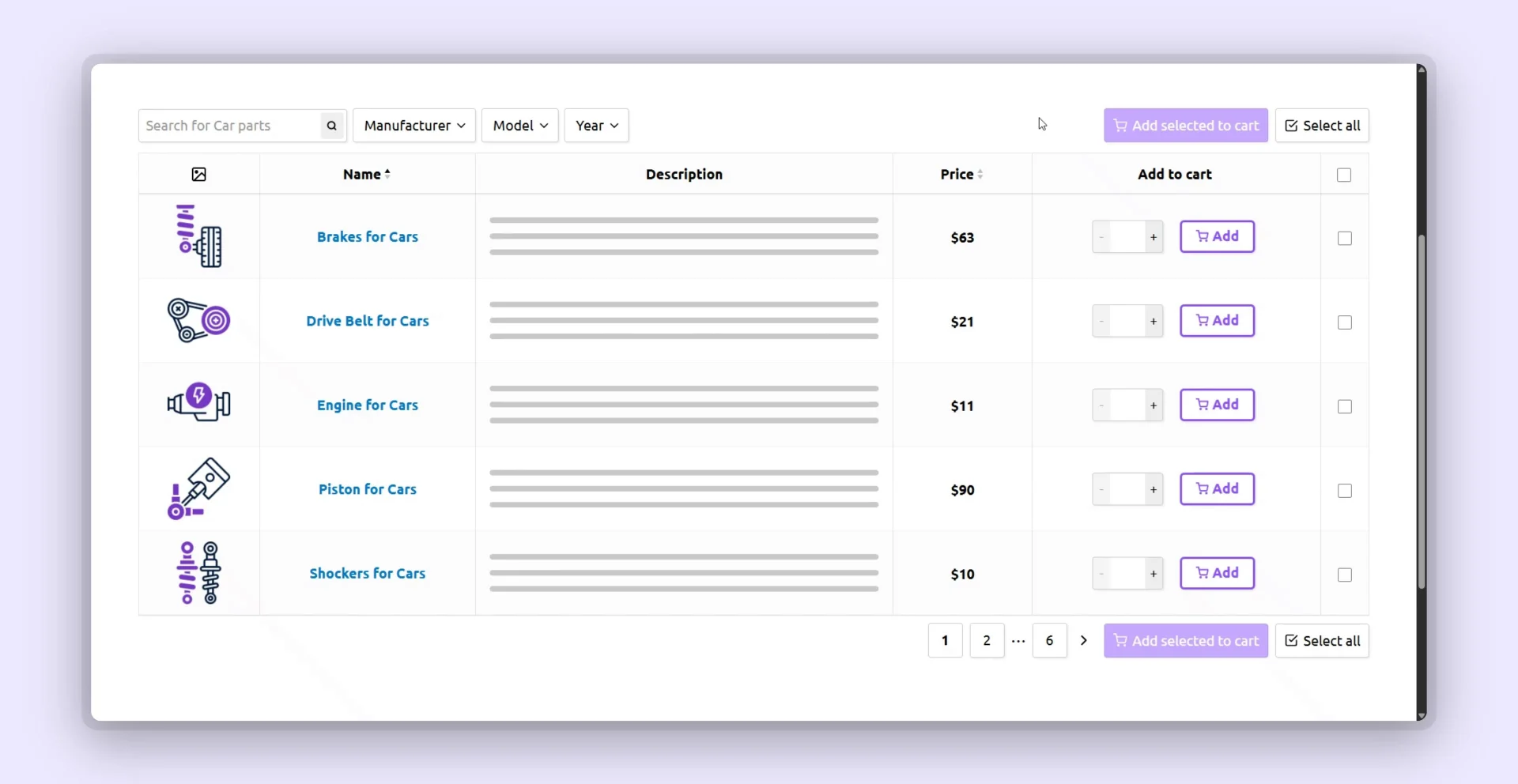Click quantity field for Brakes for Cars
The image size is (1518, 784).
tap(1127, 237)
